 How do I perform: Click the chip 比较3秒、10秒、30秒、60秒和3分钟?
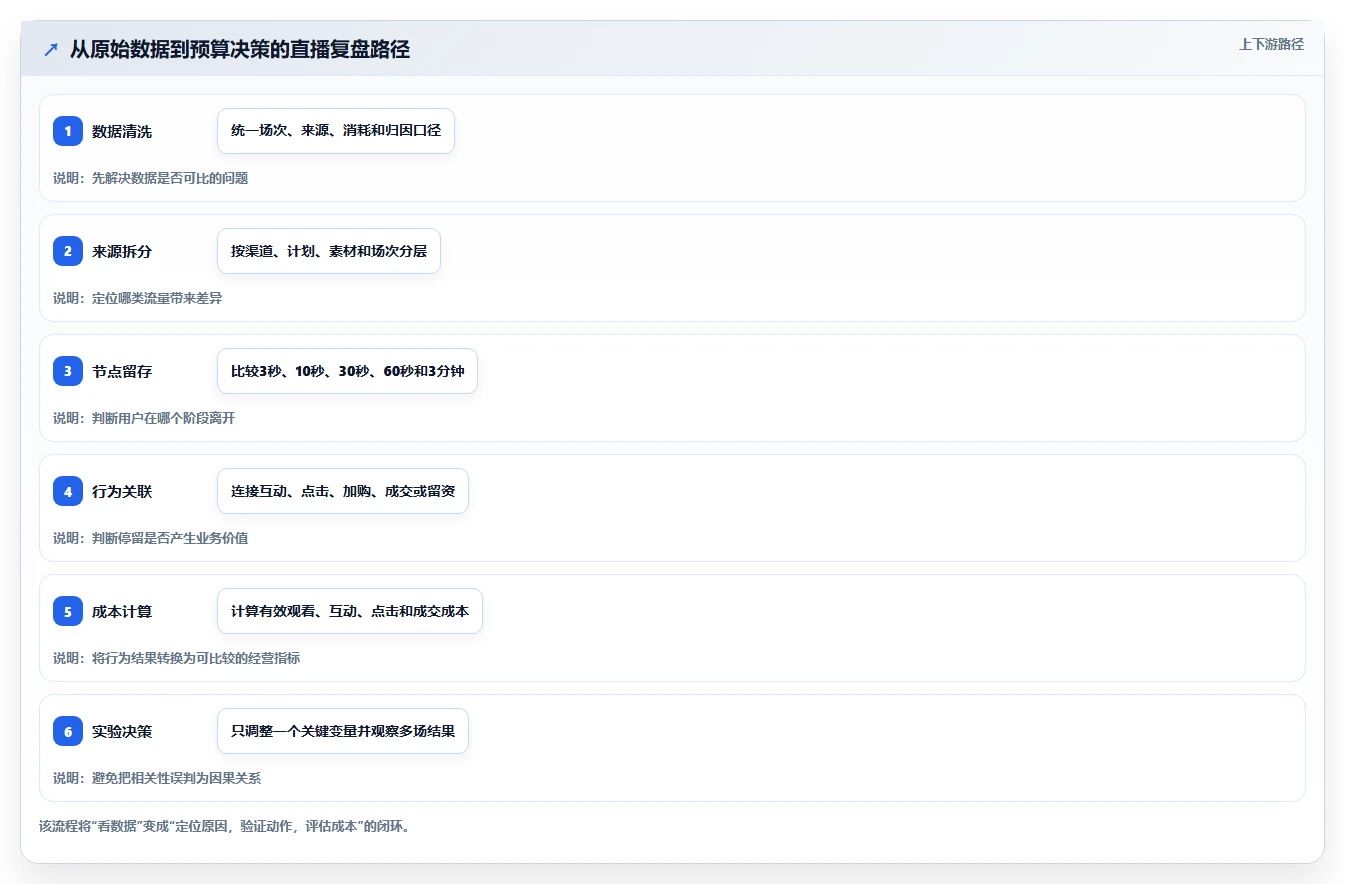(347, 371)
